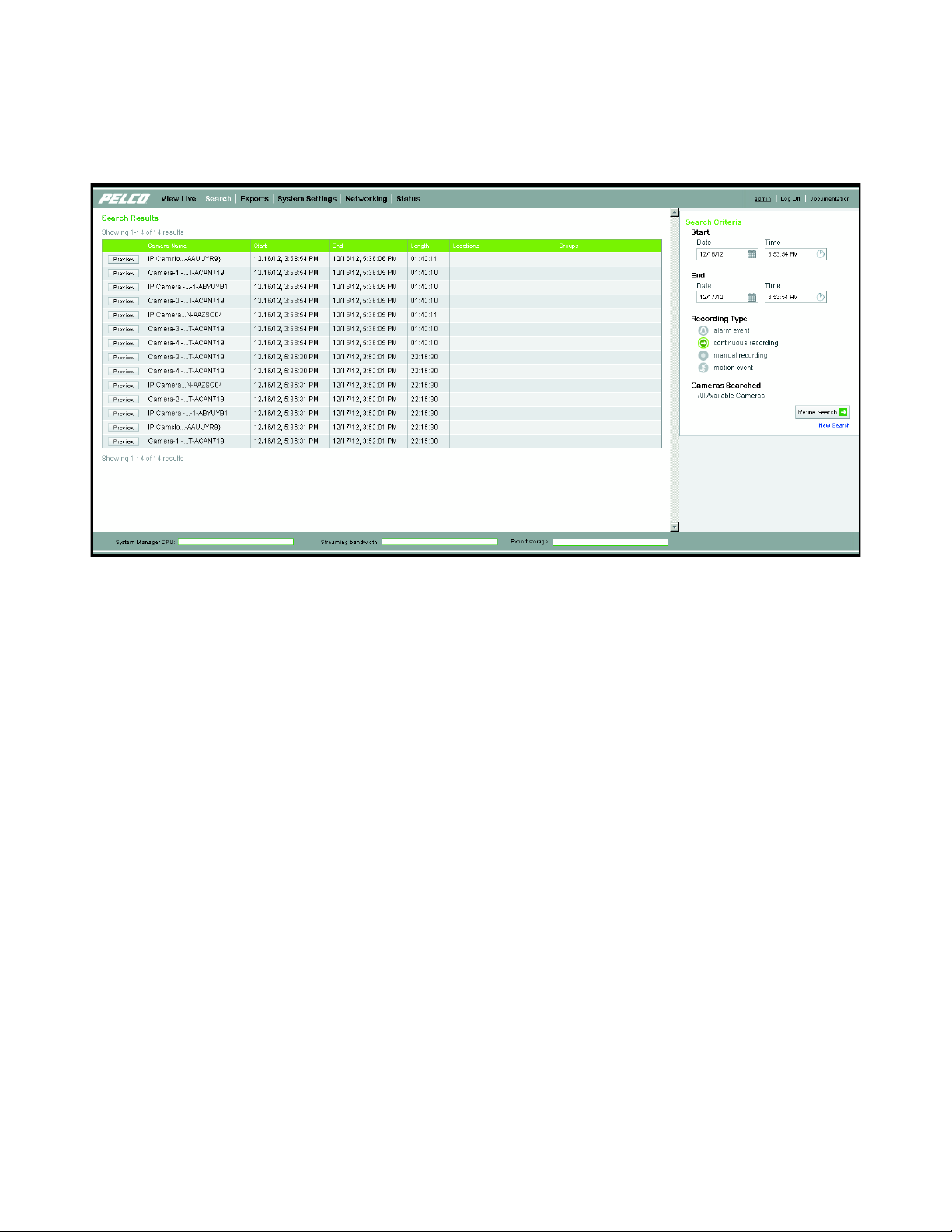Preview Camera-1 recording starting 3:53:54 PM
The width and height of the screenshot is (952, 1232).
[124, 274]
